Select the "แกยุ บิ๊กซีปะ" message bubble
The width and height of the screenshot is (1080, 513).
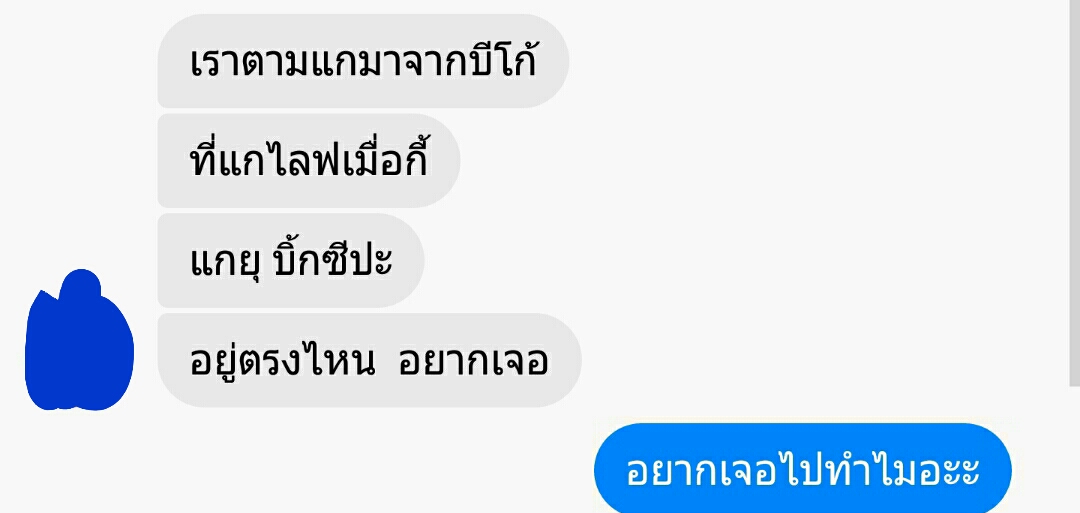tap(291, 260)
